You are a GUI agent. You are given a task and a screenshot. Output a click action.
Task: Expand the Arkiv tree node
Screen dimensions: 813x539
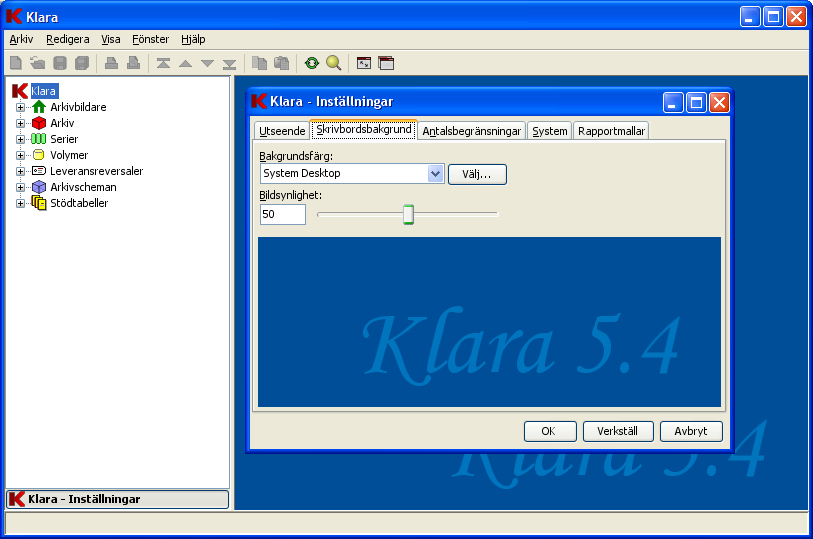20,123
